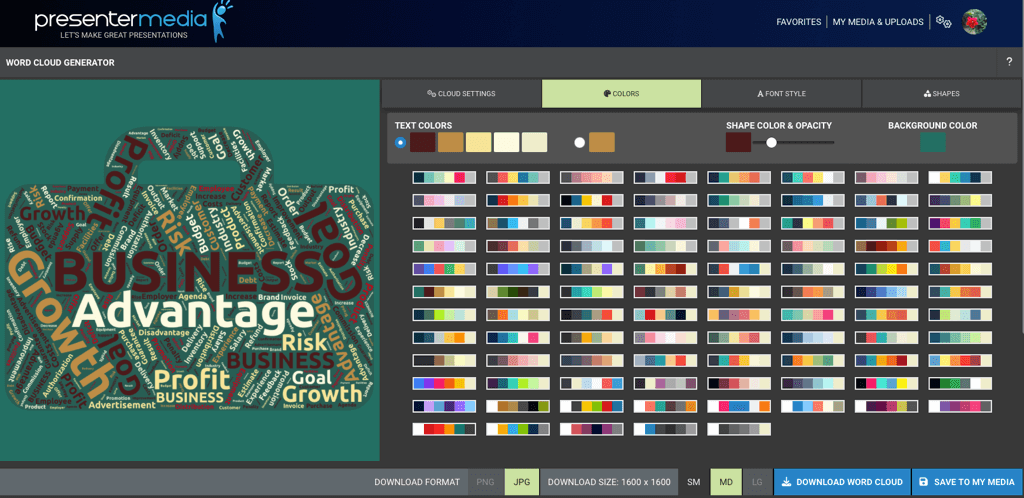Select SM download size
The height and width of the screenshot is (498, 1024).
(694, 482)
